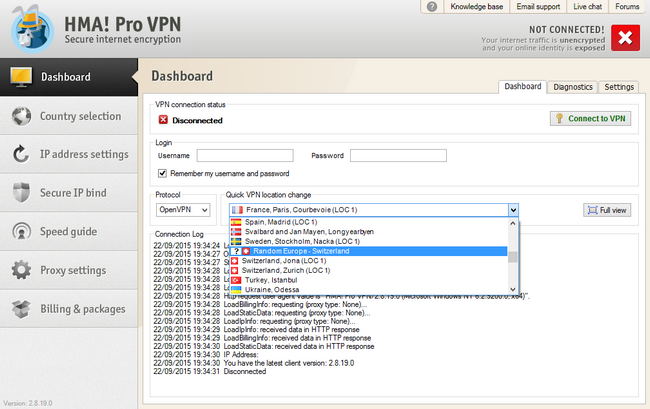The image size is (650, 409).
Task: Click the Billing & packages box icon
Action: point(21,309)
